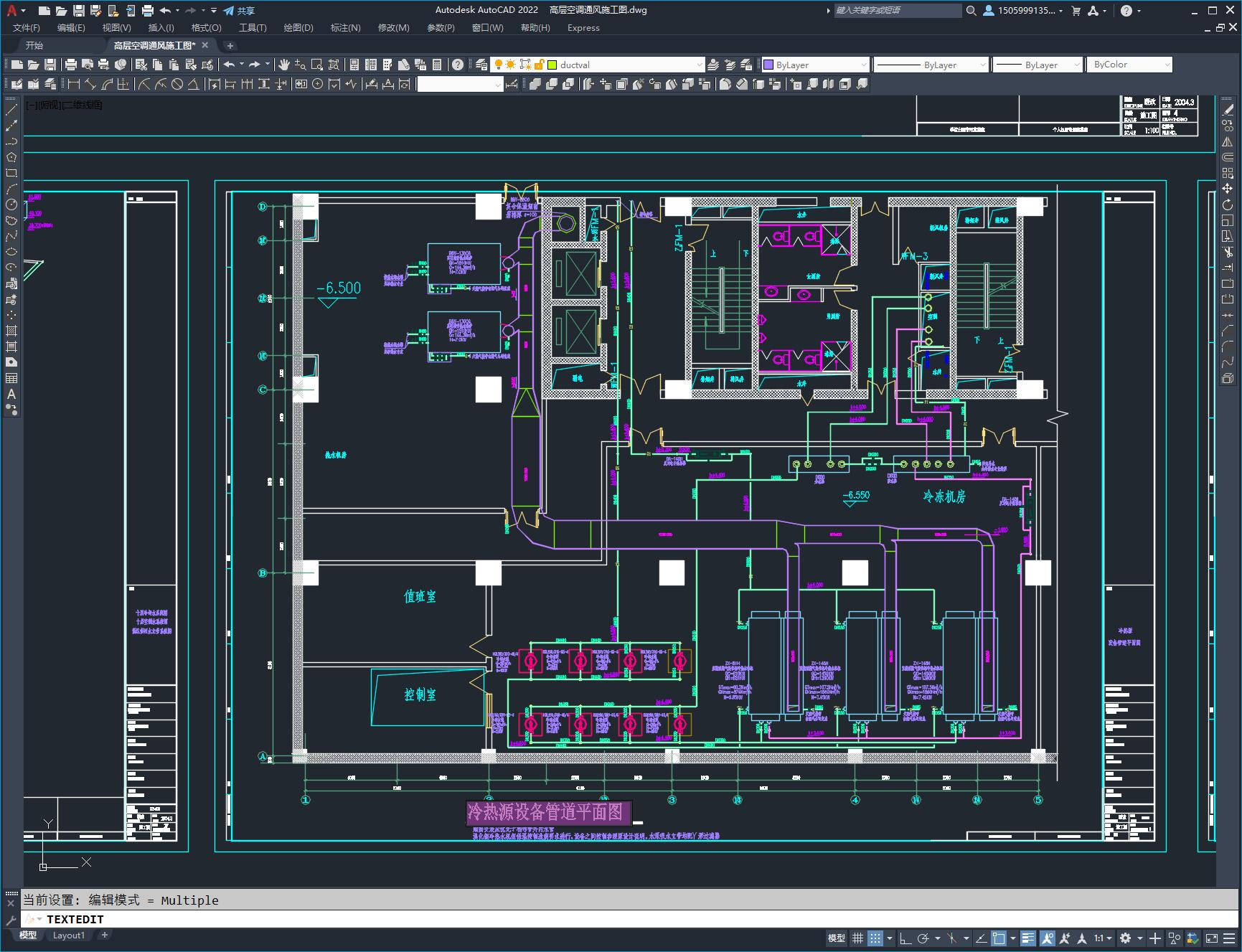
Task: Switch to the Layout1 tab
Action: [x=69, y=935]
